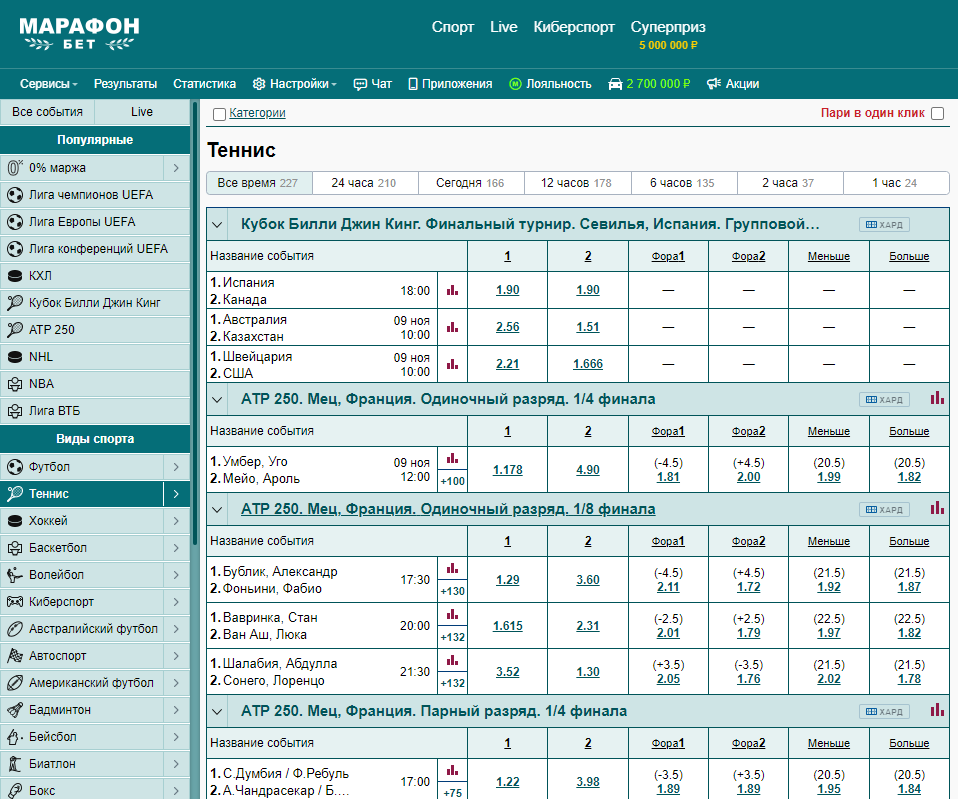958x799 pixels.
Task: Open tournament stats icon for ATP 250 Парный разряд
Action: 937,710
